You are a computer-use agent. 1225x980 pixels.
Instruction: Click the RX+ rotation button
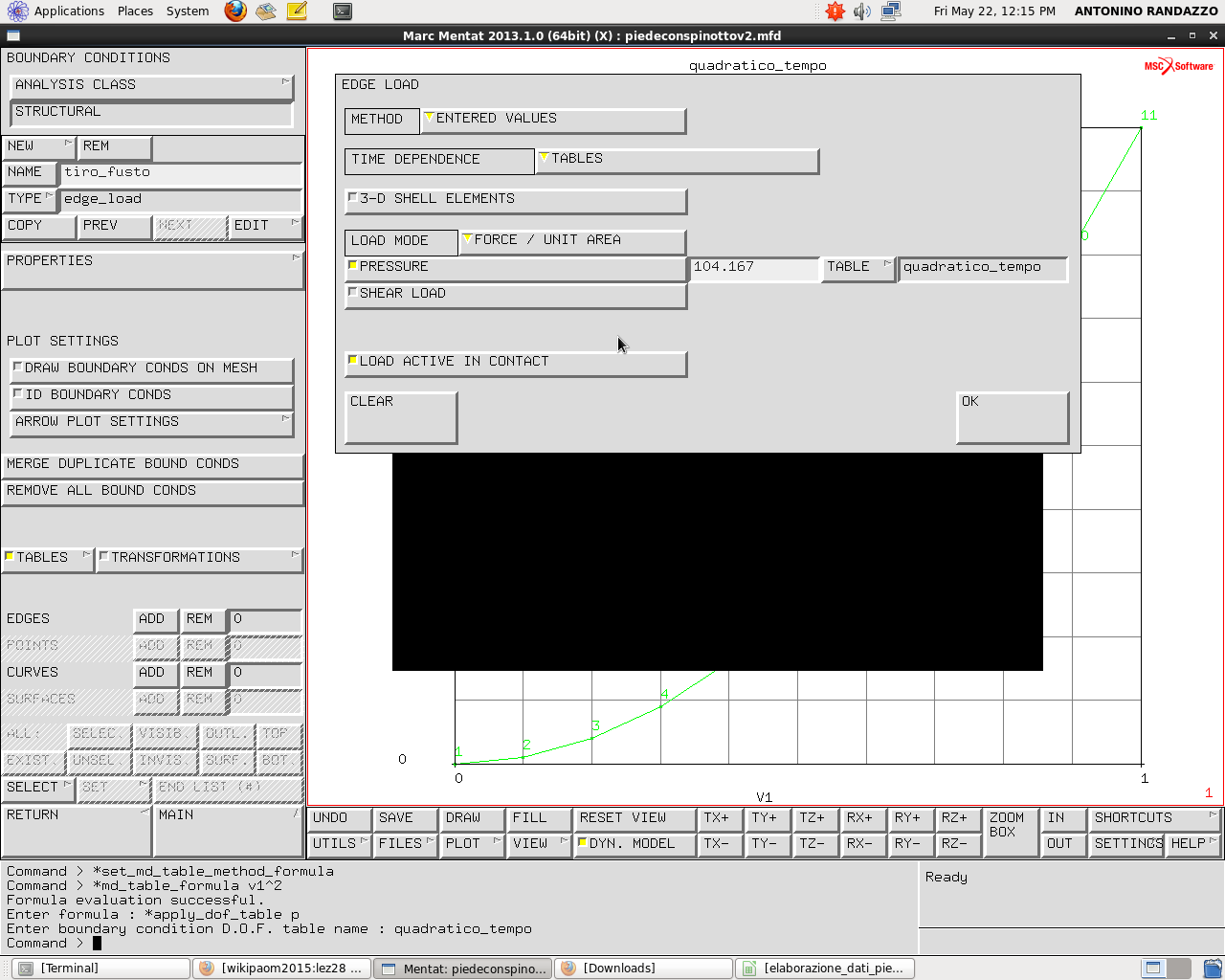coord(862,819)
